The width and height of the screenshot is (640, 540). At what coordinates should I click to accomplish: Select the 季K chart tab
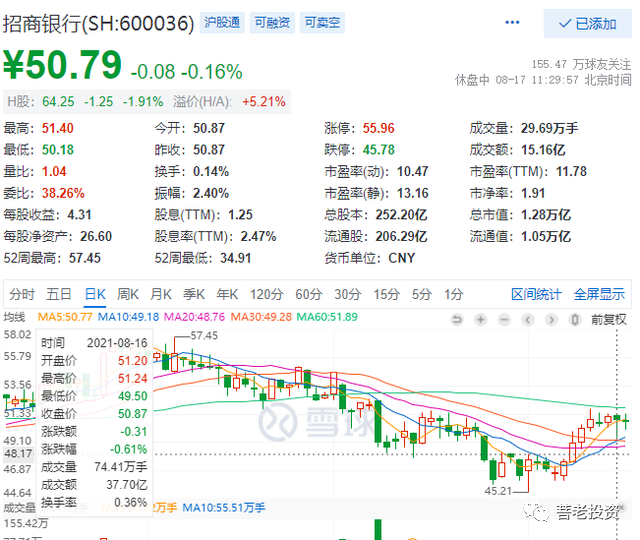(x=194, y=294)
